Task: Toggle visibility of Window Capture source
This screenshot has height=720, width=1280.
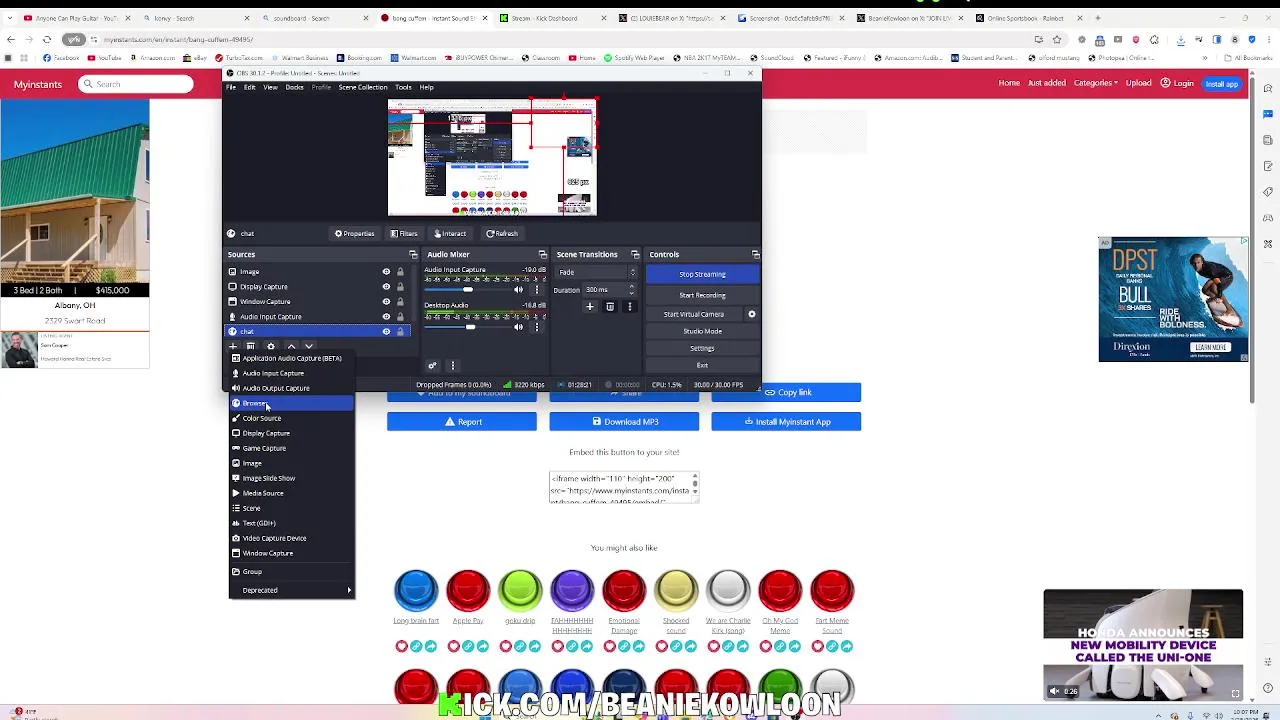Action: (386, 302)
